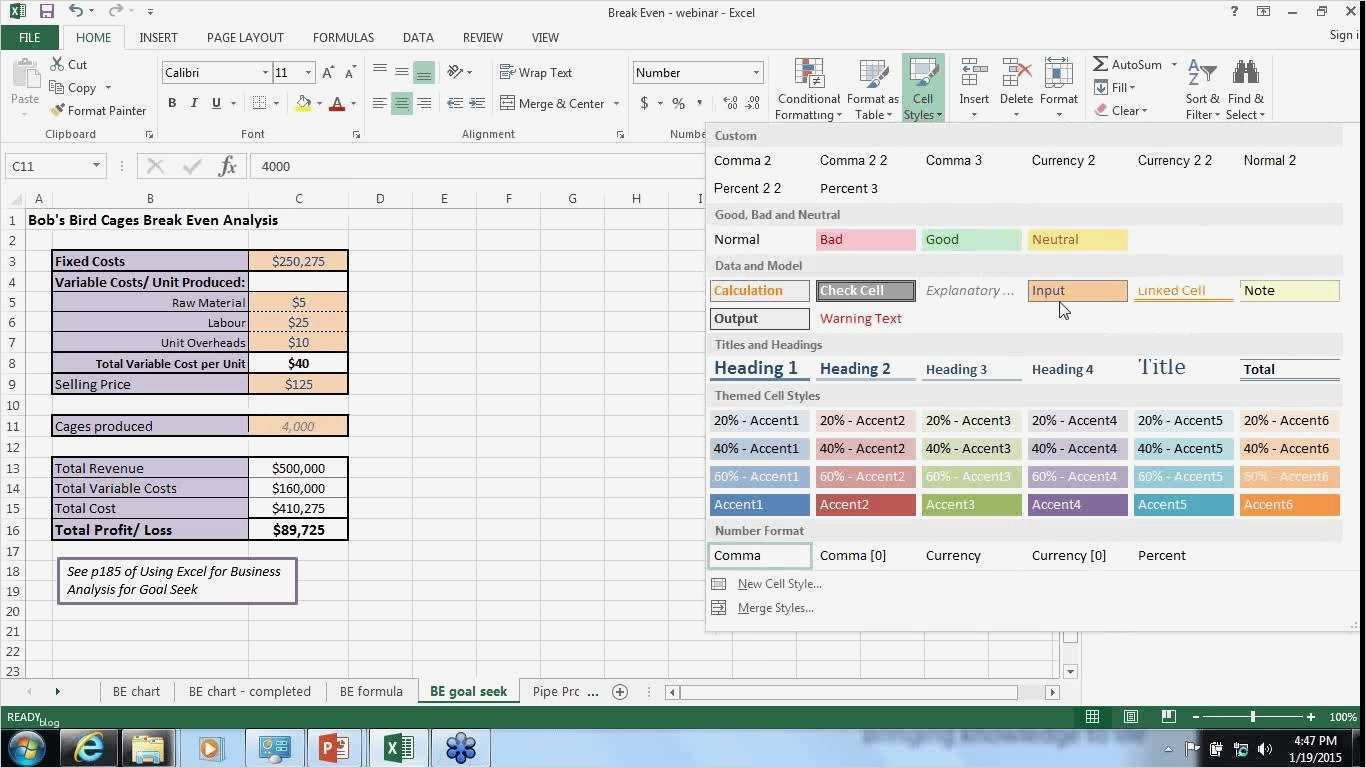Toggle Center horizontal alignment
This screenshot has width=1366, height=768.
click(x=401, y=103)
